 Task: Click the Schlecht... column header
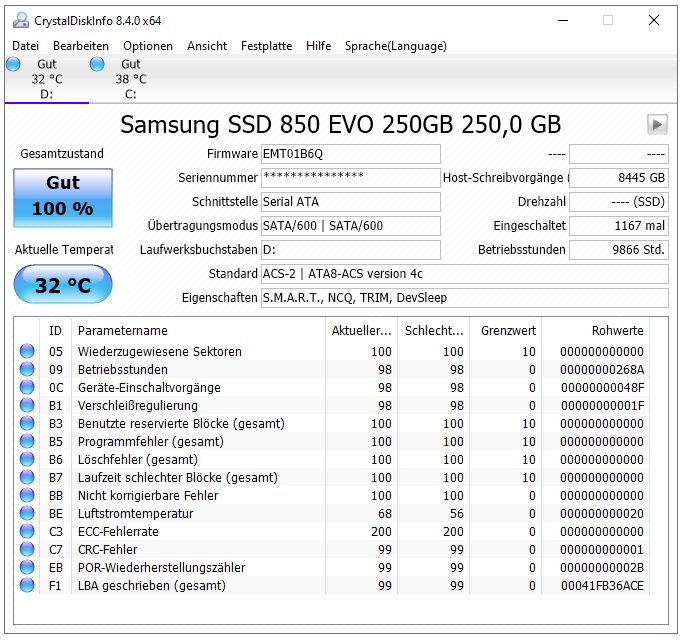(x=434, y=331)
